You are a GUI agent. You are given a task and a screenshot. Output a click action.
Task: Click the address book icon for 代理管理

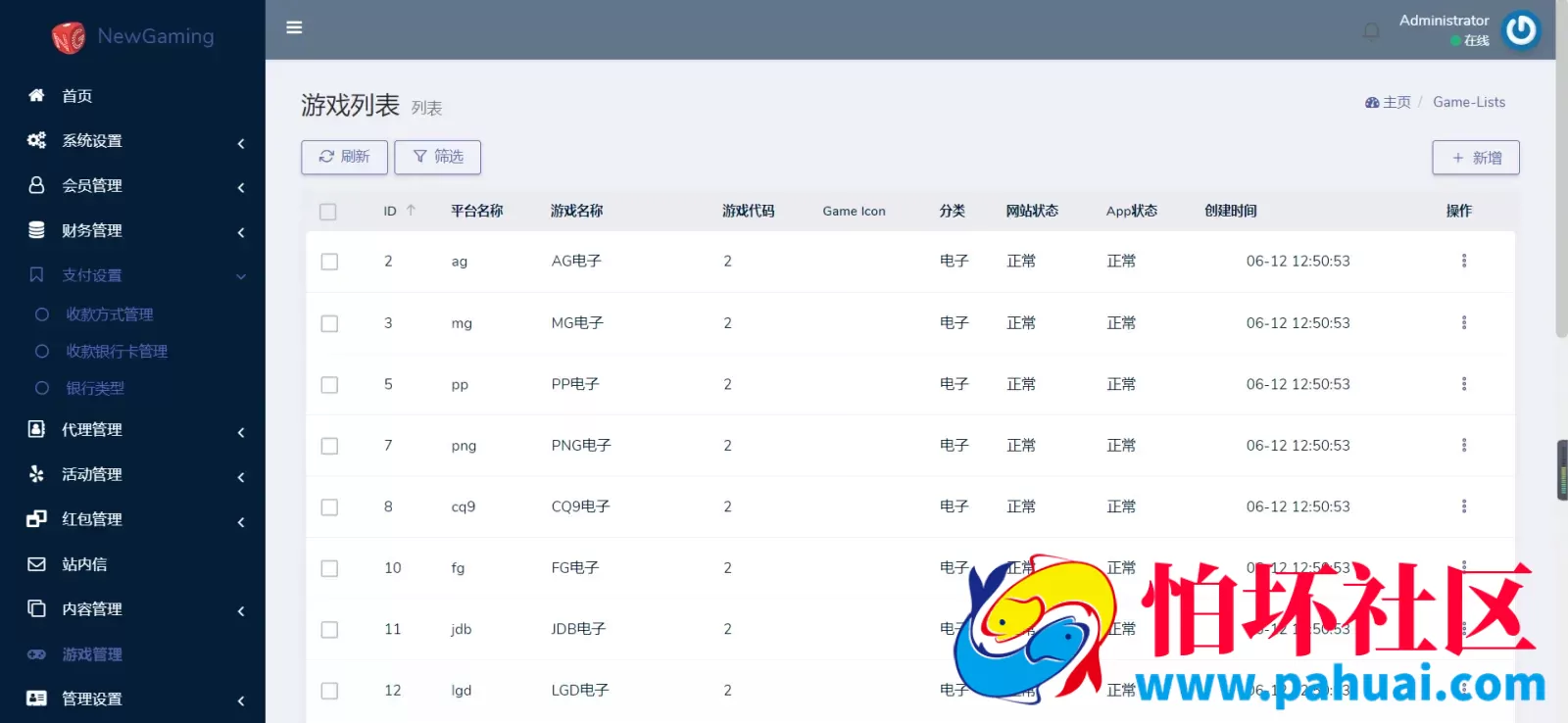(36, 429)
